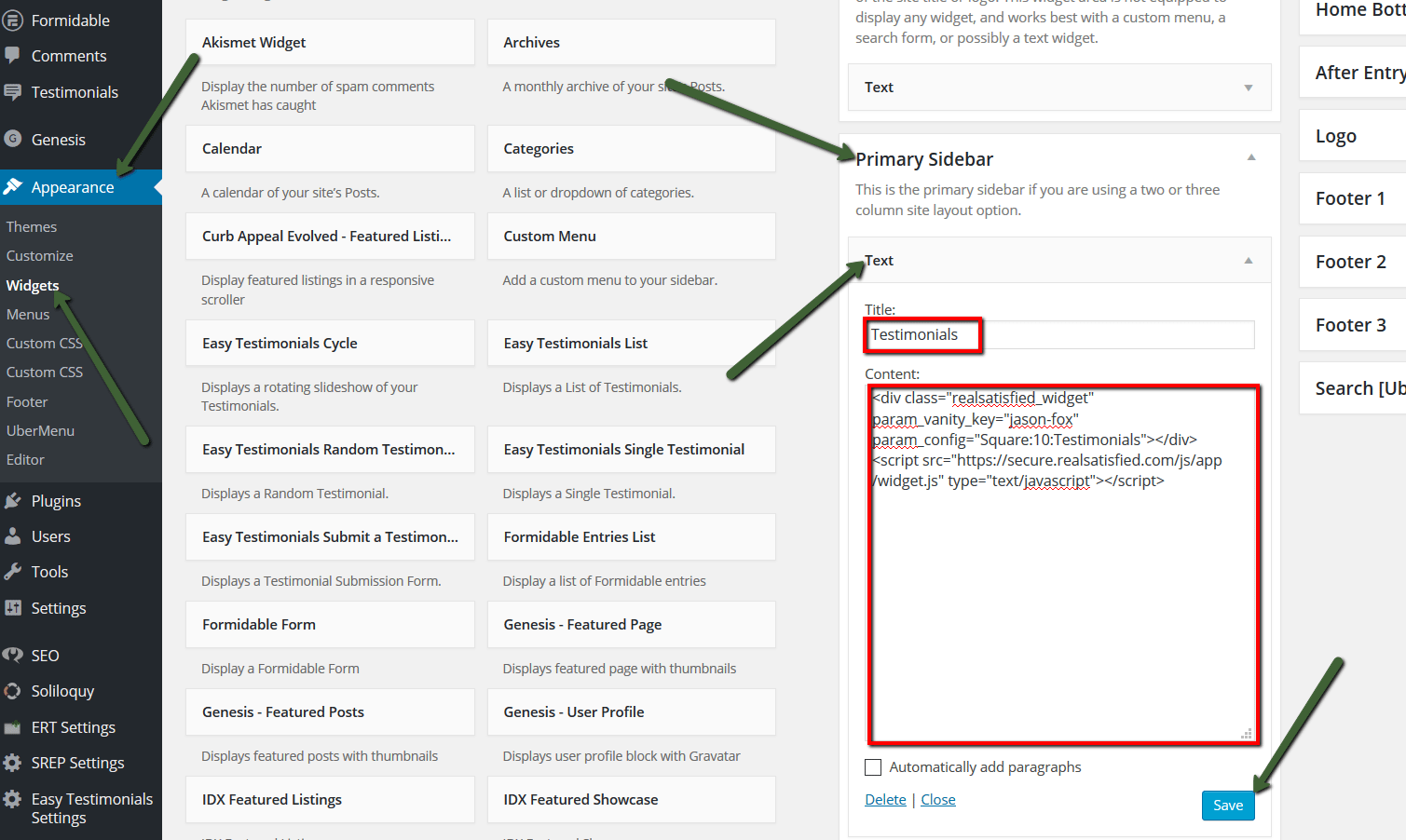The image size is (1406, 840).
Task: Open the Menus submenu item
Action: coord(28,315)
